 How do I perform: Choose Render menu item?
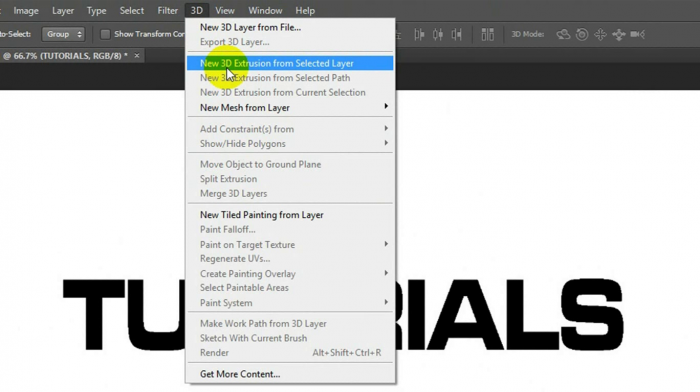(290, 353)
